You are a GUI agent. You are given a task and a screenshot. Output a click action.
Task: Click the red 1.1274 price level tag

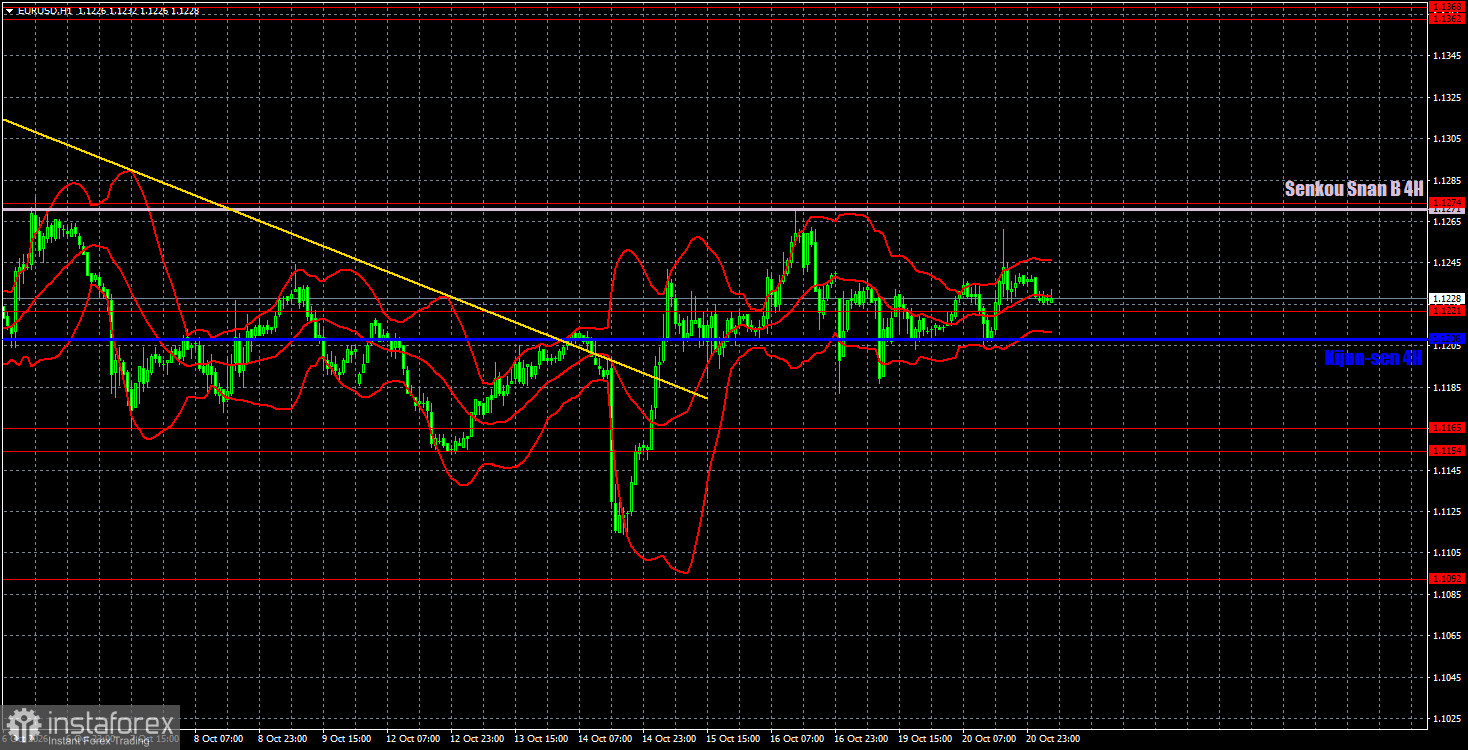pyautogui.click(x=1447, y=203)
